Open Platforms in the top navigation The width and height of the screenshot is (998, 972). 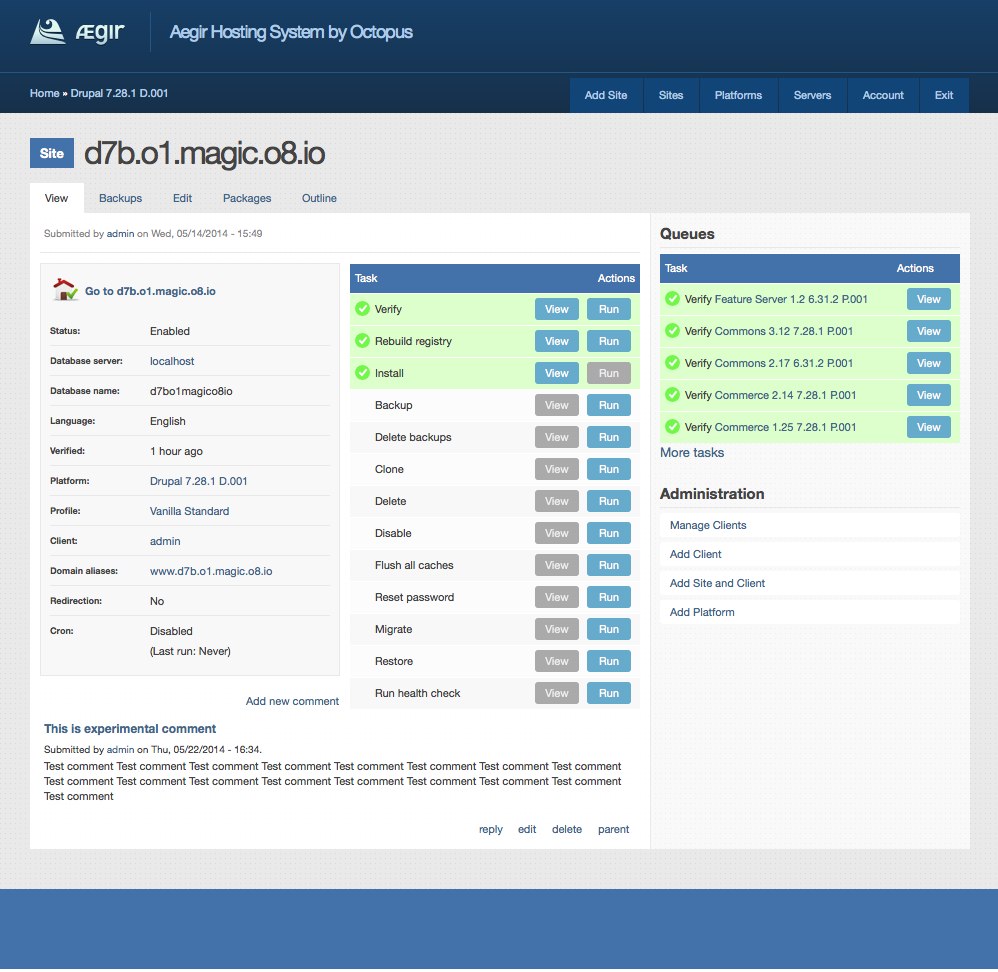[738, 95]
